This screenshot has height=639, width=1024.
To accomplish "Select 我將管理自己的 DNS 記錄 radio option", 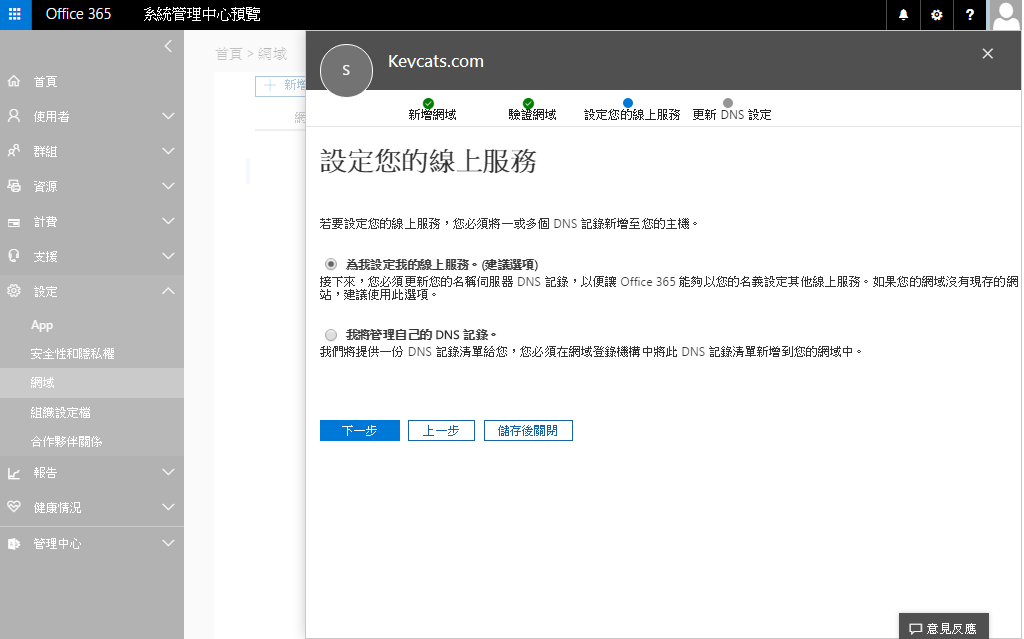I will pyautogui.click(x=331, y=335).
